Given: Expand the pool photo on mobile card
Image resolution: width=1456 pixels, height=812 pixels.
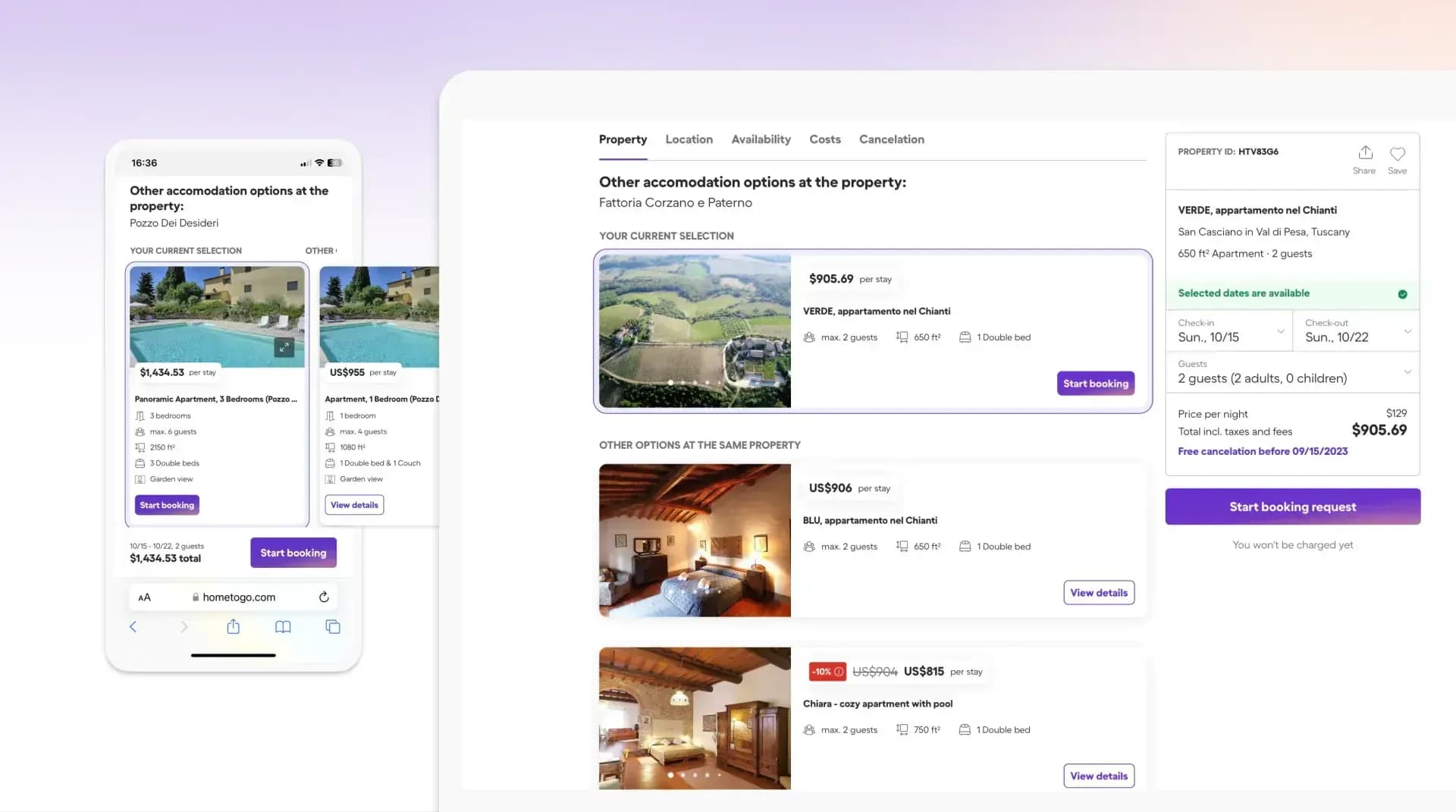Looking at the screenshot, I should [x=284, y=347].
